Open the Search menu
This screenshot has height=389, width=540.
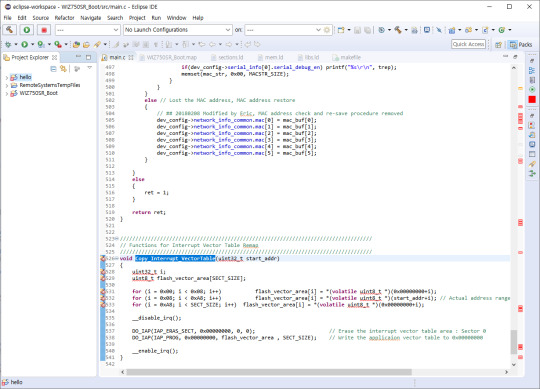(115, 18)
